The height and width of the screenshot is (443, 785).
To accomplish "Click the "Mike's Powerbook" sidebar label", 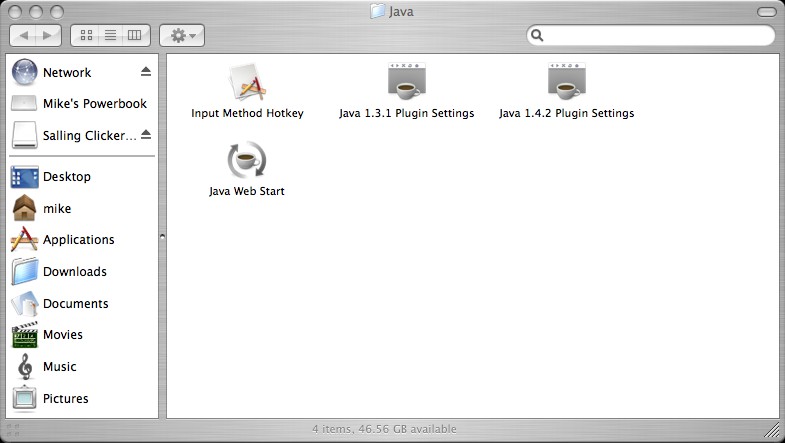I will pyautogui.click(x=95, y=104).
